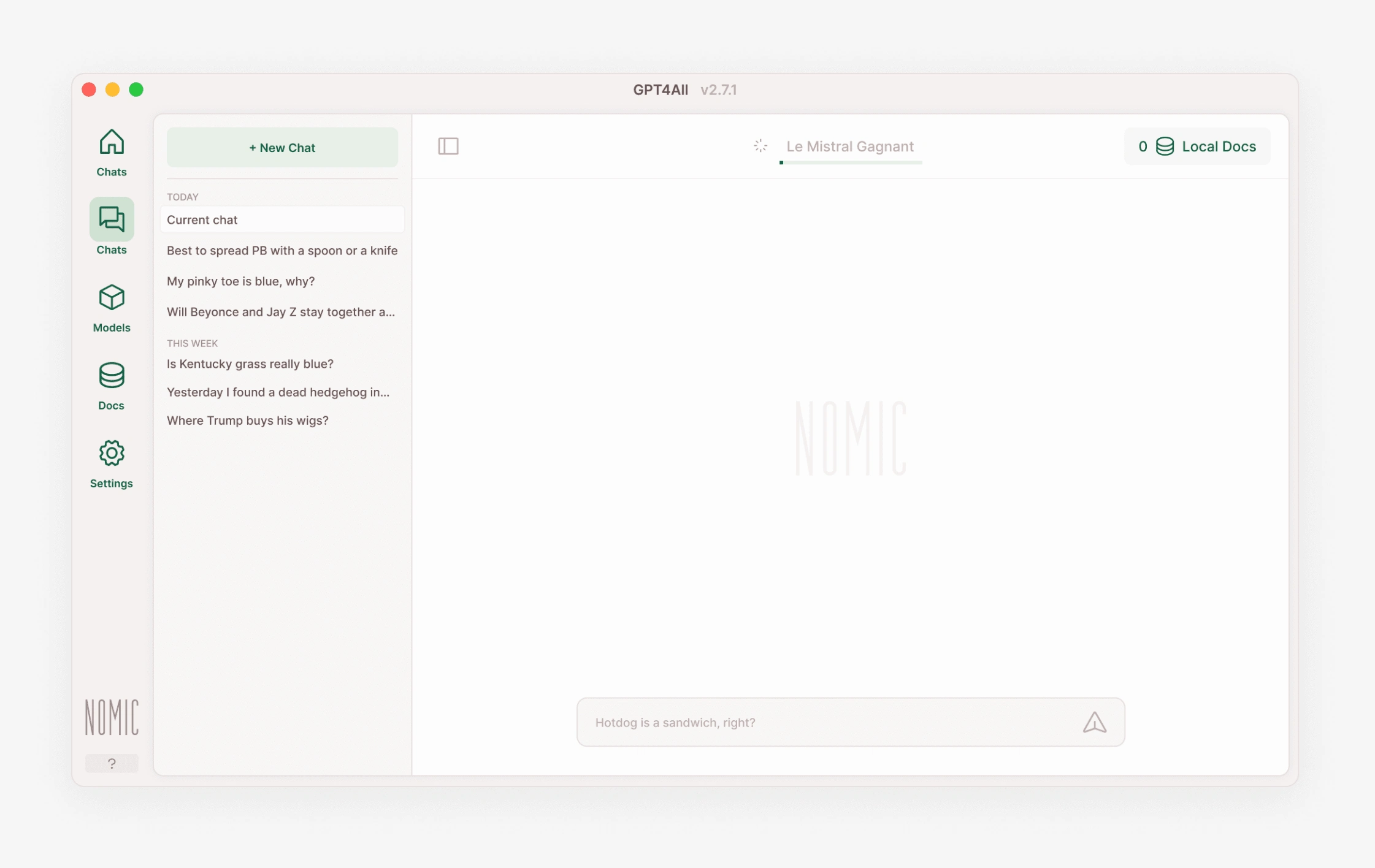Click the question mark help button

(x=112, y=763)
